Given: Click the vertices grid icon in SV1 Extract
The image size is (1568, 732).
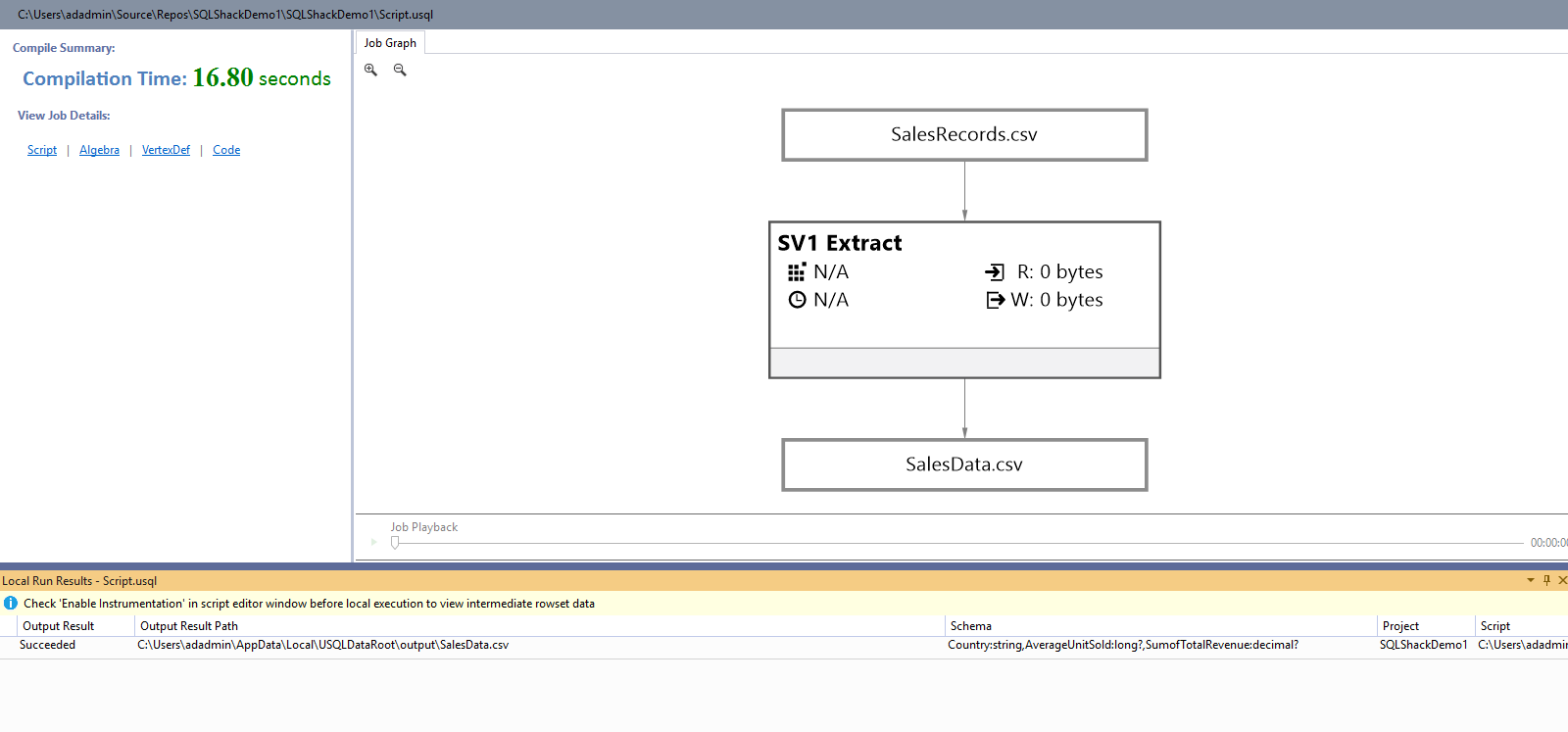Looking at the screenshot, I should tap(797, 271).
